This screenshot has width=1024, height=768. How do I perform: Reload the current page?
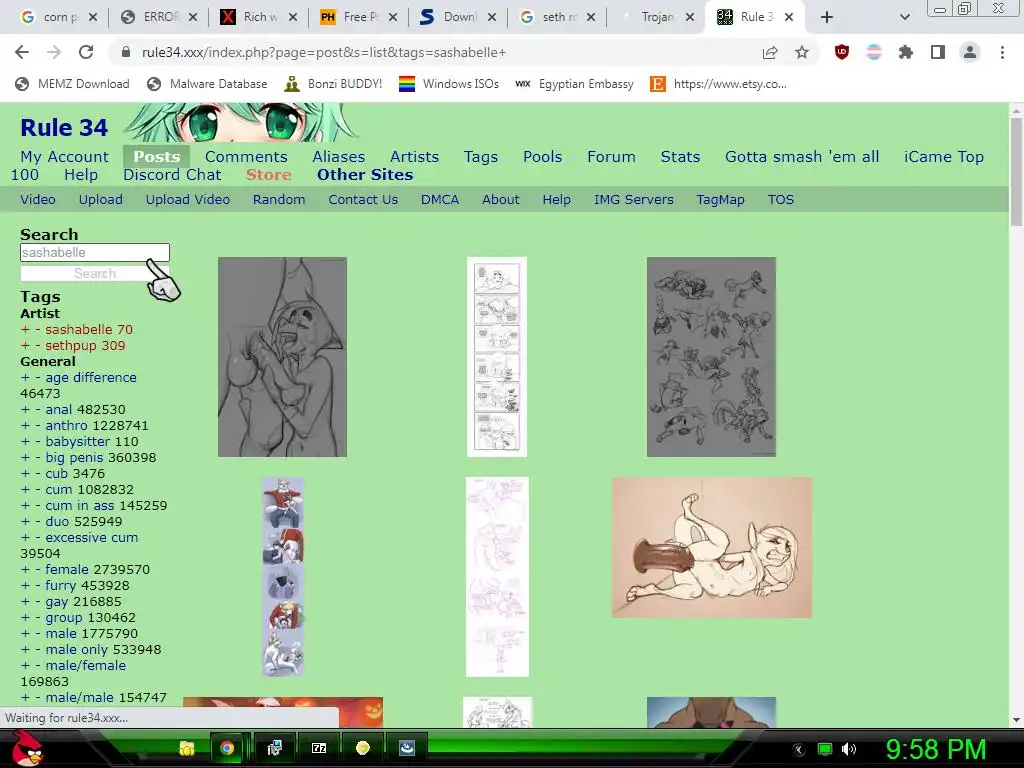[x=86, y=52]
